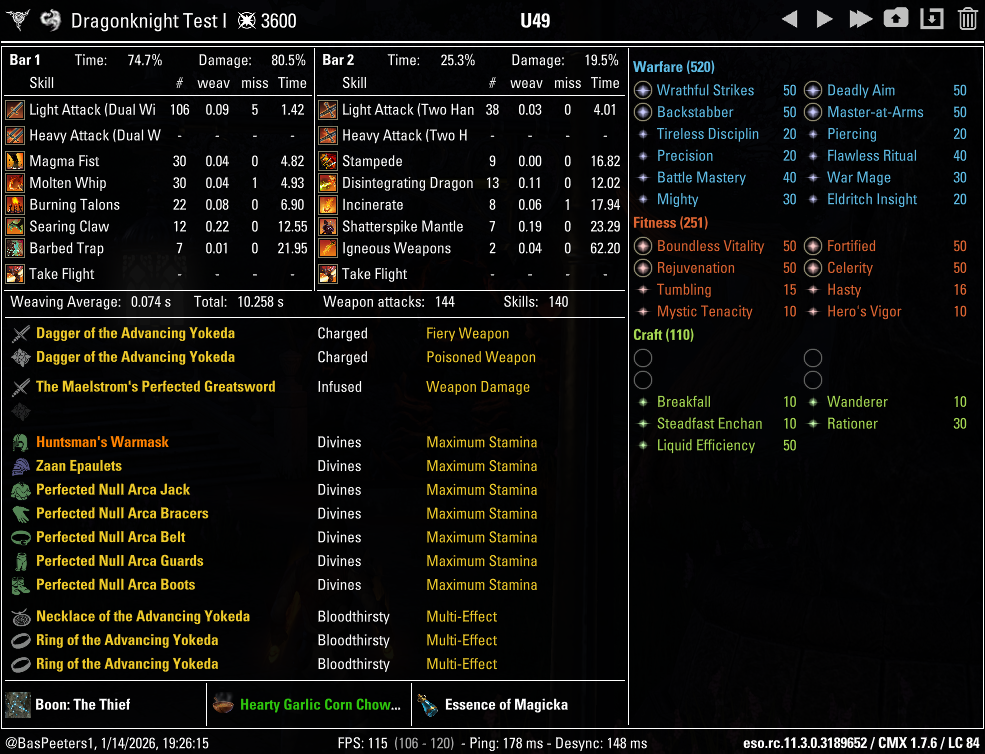The height and width of the screenshot is (754, 985).
Task: Click the Boundless Vitality champion star slot
Action: (643, 246)
